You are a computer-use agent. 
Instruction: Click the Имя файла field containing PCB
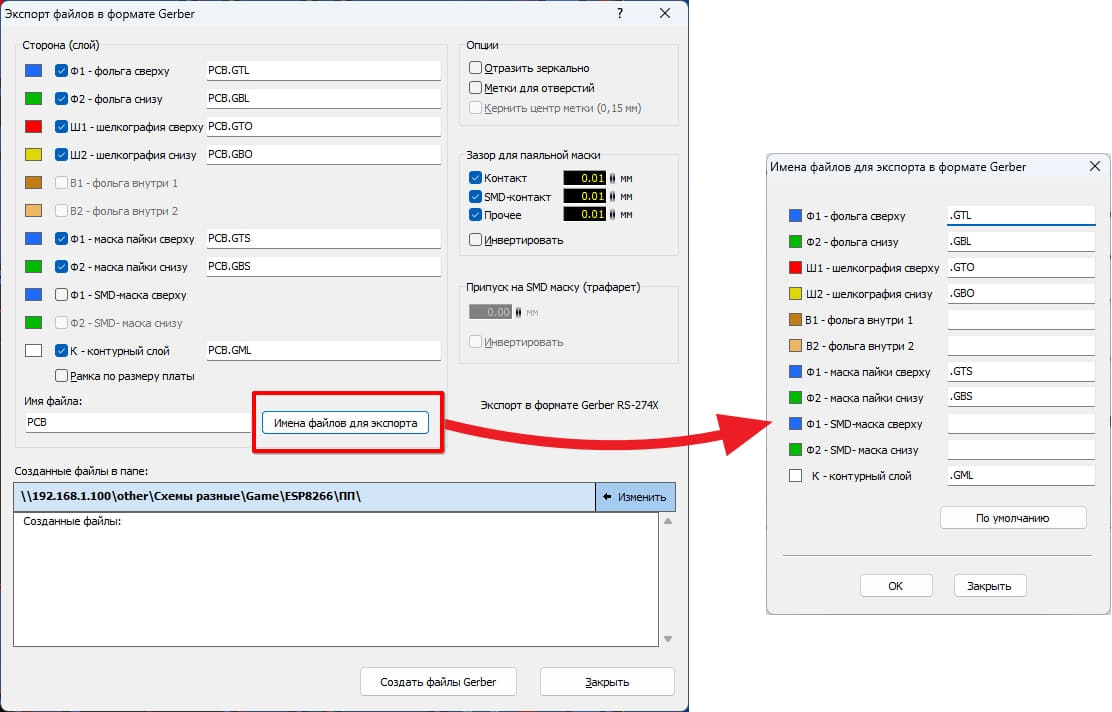pos(138,422)
